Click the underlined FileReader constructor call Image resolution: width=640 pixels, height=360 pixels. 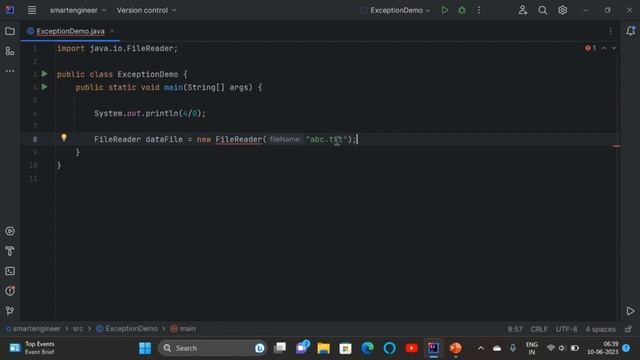[x=238, y=140]
